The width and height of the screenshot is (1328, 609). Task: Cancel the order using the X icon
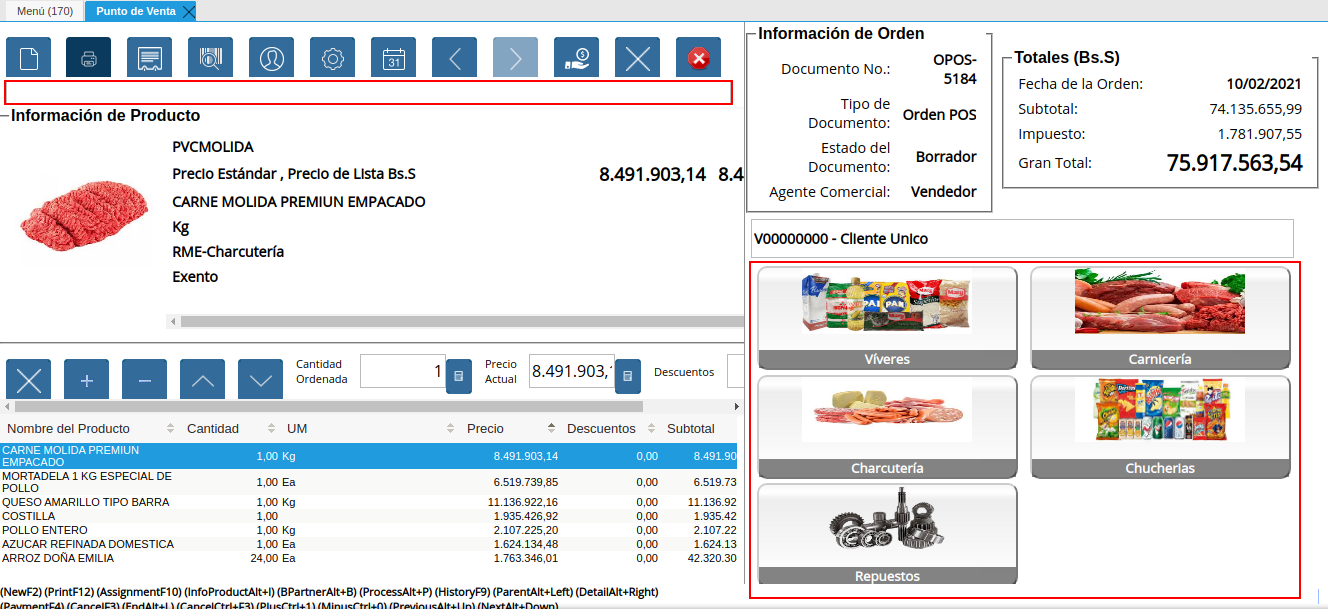tap(637, 57)
